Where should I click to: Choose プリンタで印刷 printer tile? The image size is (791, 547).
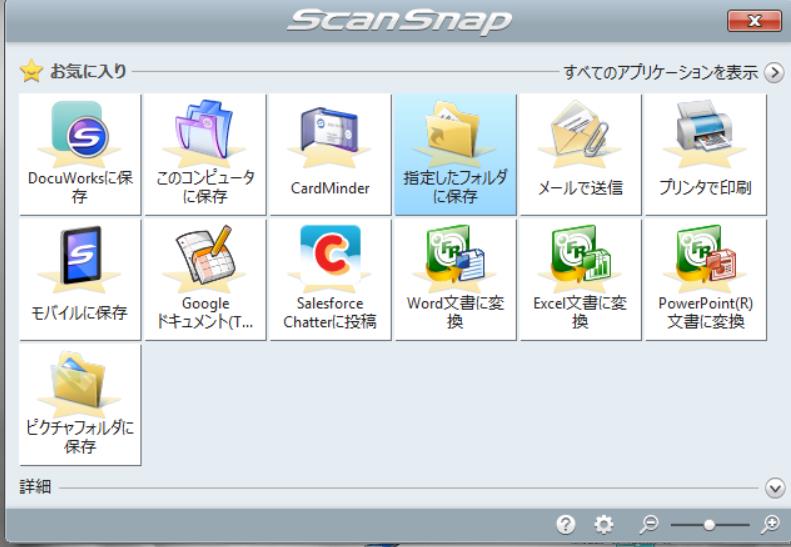[x=705, y=154]
